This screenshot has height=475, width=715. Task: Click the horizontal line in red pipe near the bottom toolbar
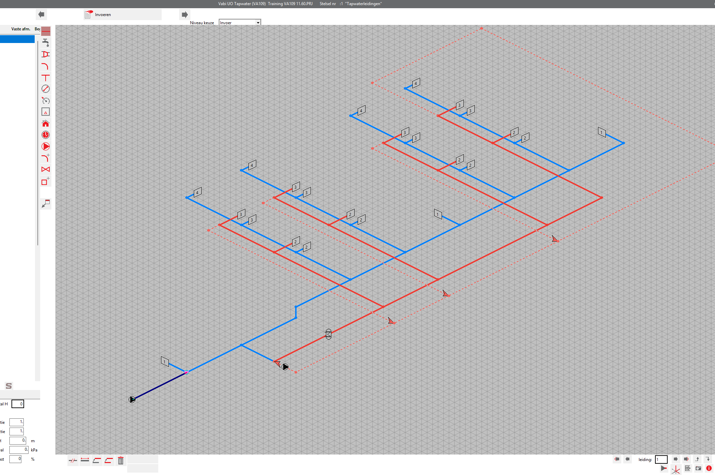coord(85,461)
